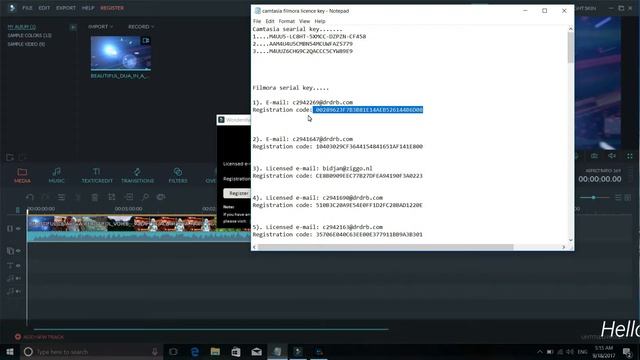Open the notification center icon
Image resolution: width=640 pixels, height=360 pixels.
coord(627,351)
